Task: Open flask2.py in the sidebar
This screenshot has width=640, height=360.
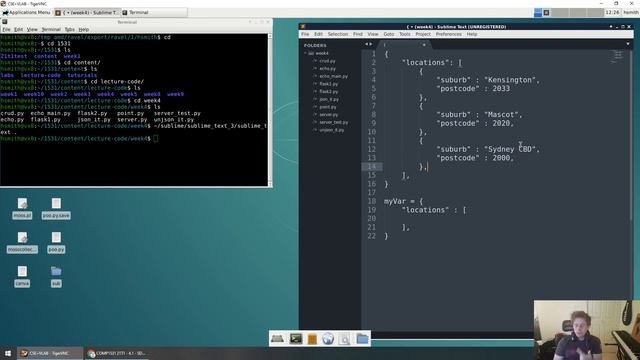Action: 329,92
